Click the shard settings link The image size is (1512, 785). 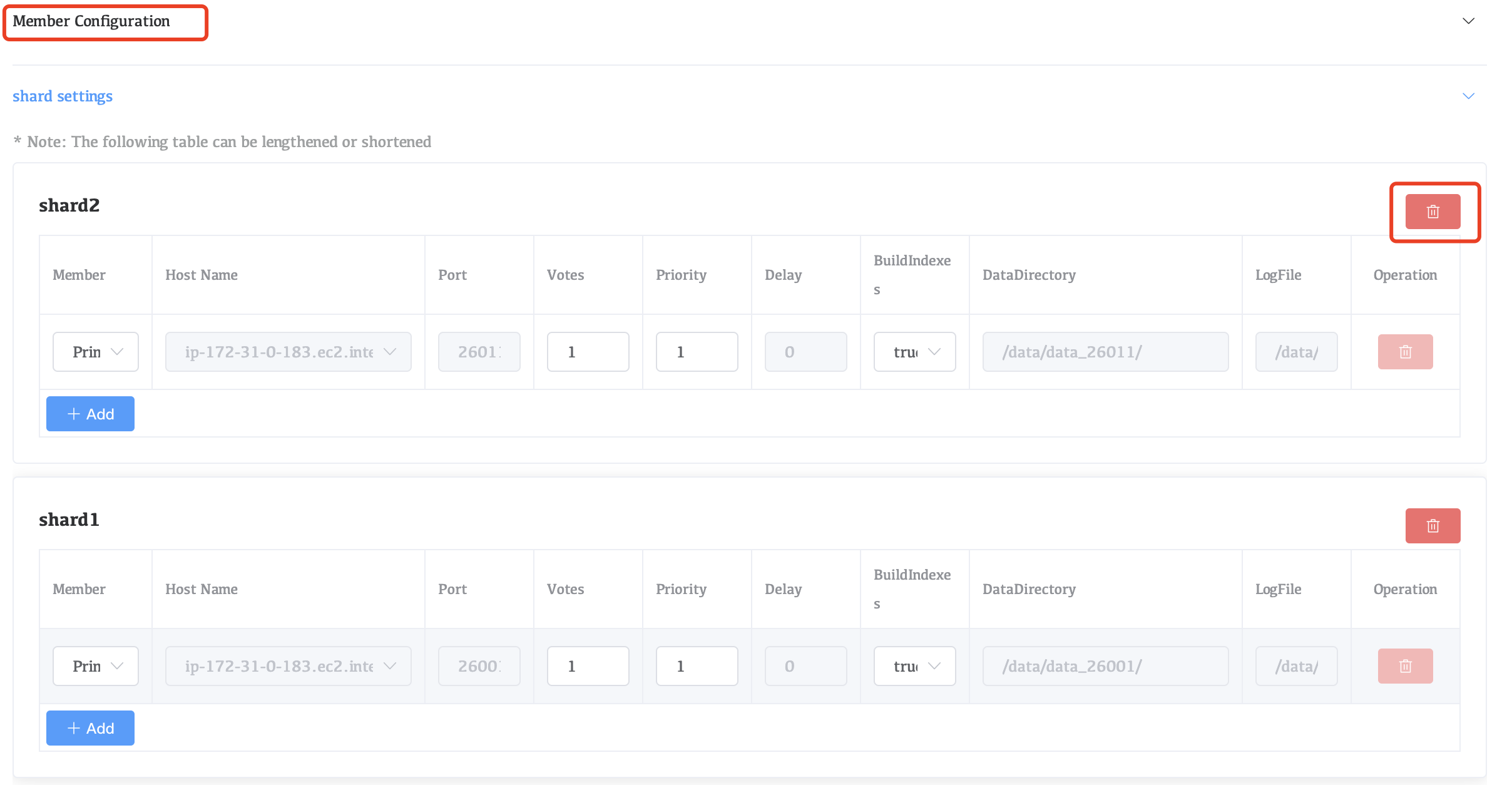(x=63, y=96)
